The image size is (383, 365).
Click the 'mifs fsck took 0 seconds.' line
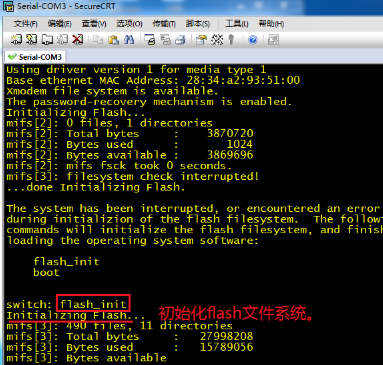click(119, 166)
